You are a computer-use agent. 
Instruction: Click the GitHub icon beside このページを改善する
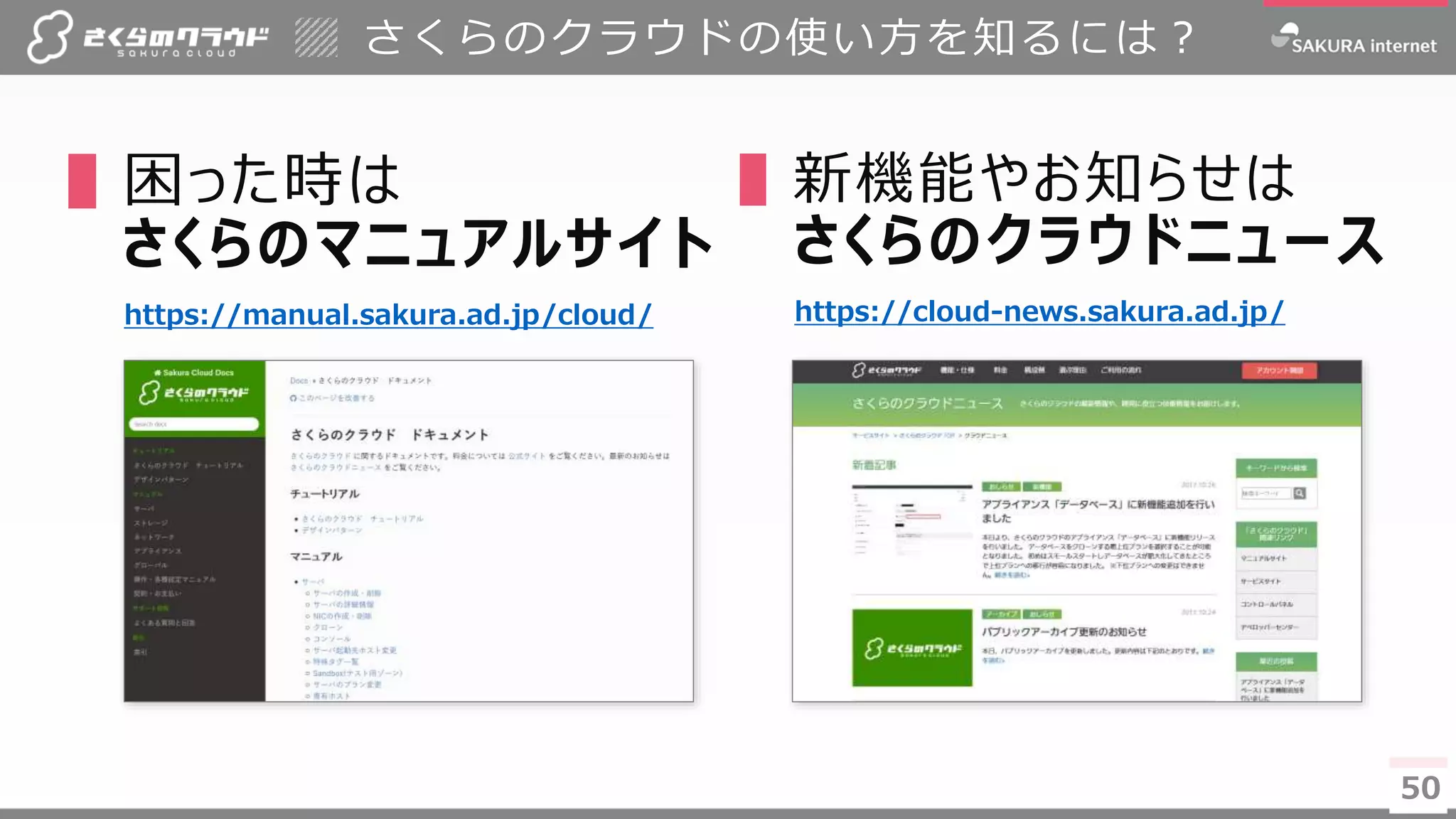click(293, 398)
